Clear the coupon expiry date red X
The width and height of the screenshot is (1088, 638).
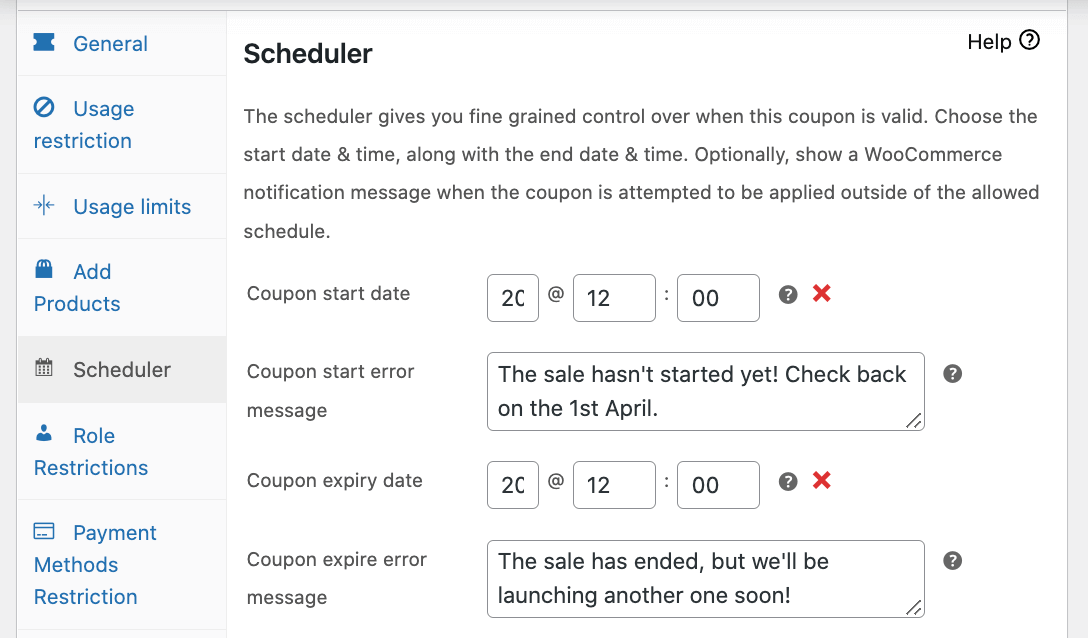822,481
